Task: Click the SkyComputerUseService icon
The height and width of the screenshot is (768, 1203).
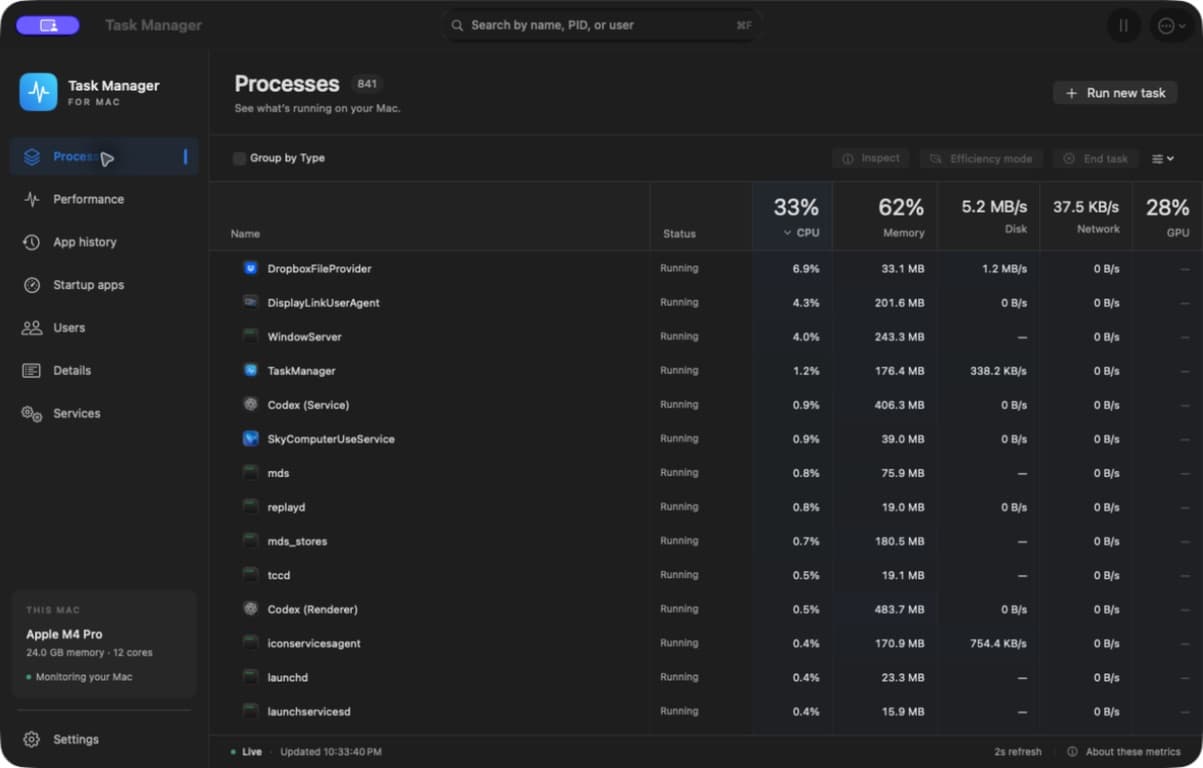Action: tap(251, 438)
